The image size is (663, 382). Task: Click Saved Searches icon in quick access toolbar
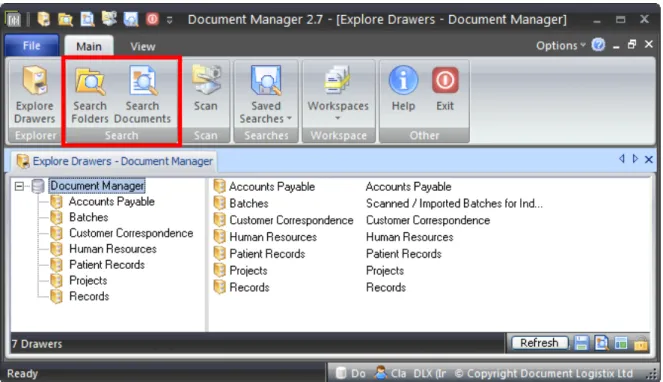pos(131,19)
